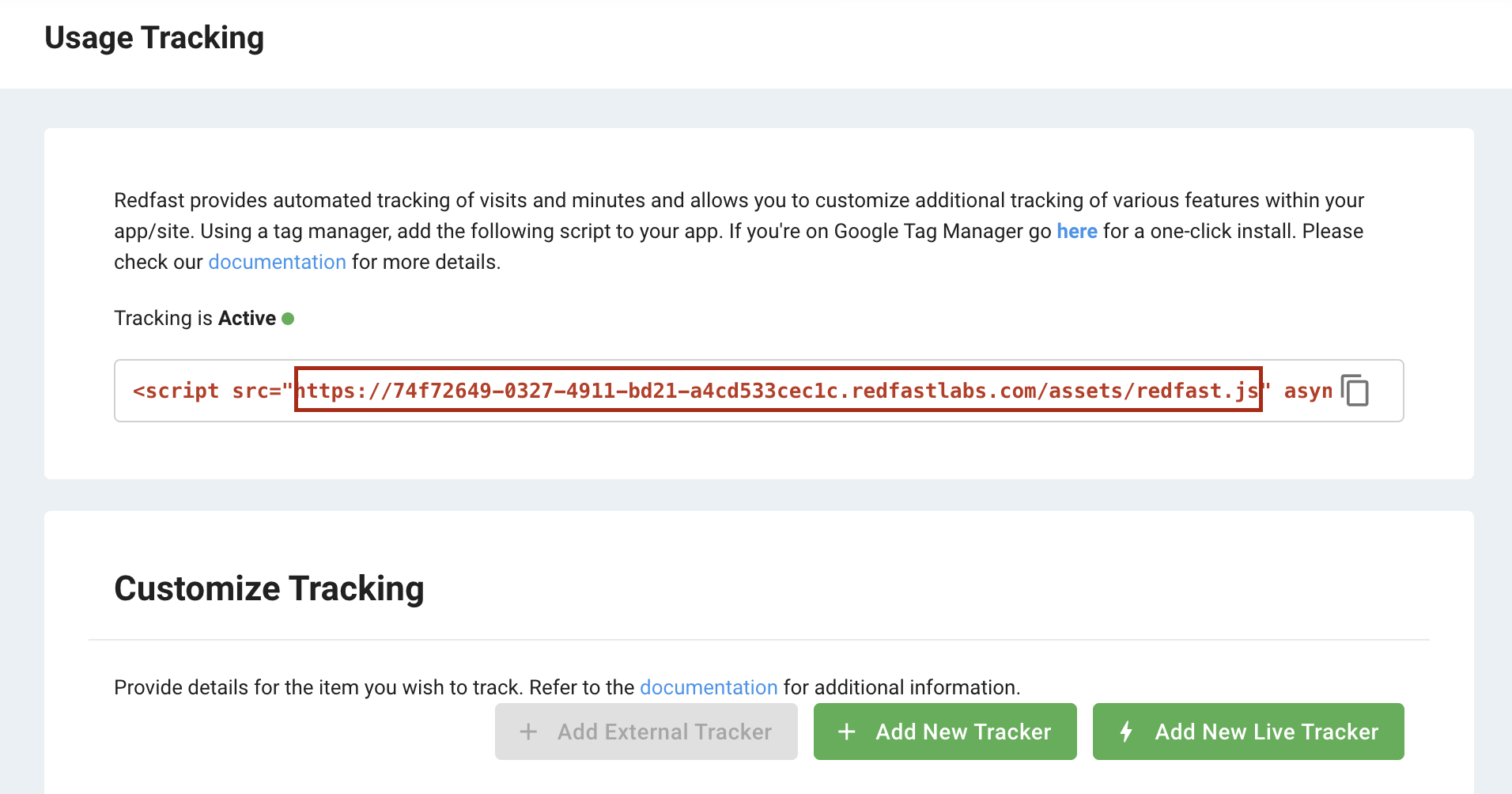
Task: Click the Add New Live Tracker button
Action: (x=1248, y=732)
